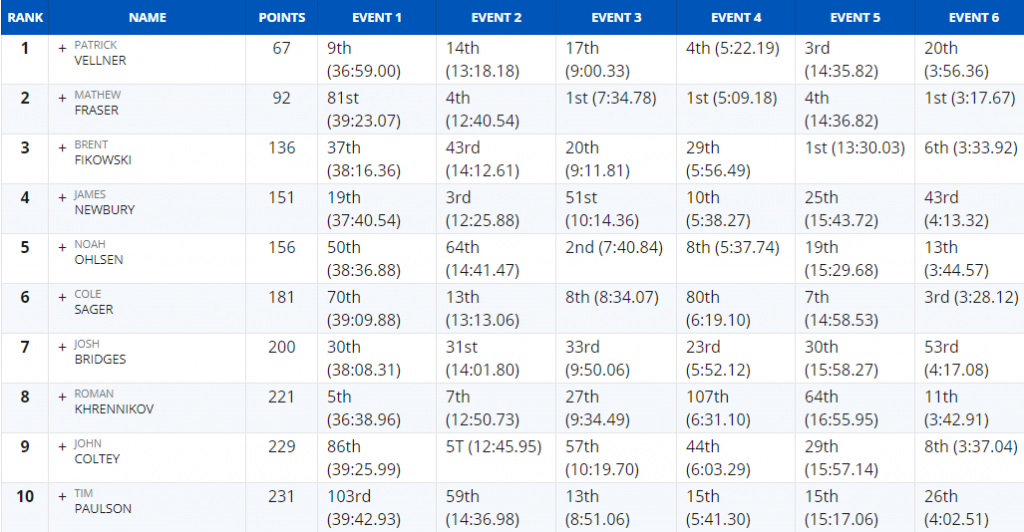Expand Roman Khrennikov's row plus icon

(63, 397)
